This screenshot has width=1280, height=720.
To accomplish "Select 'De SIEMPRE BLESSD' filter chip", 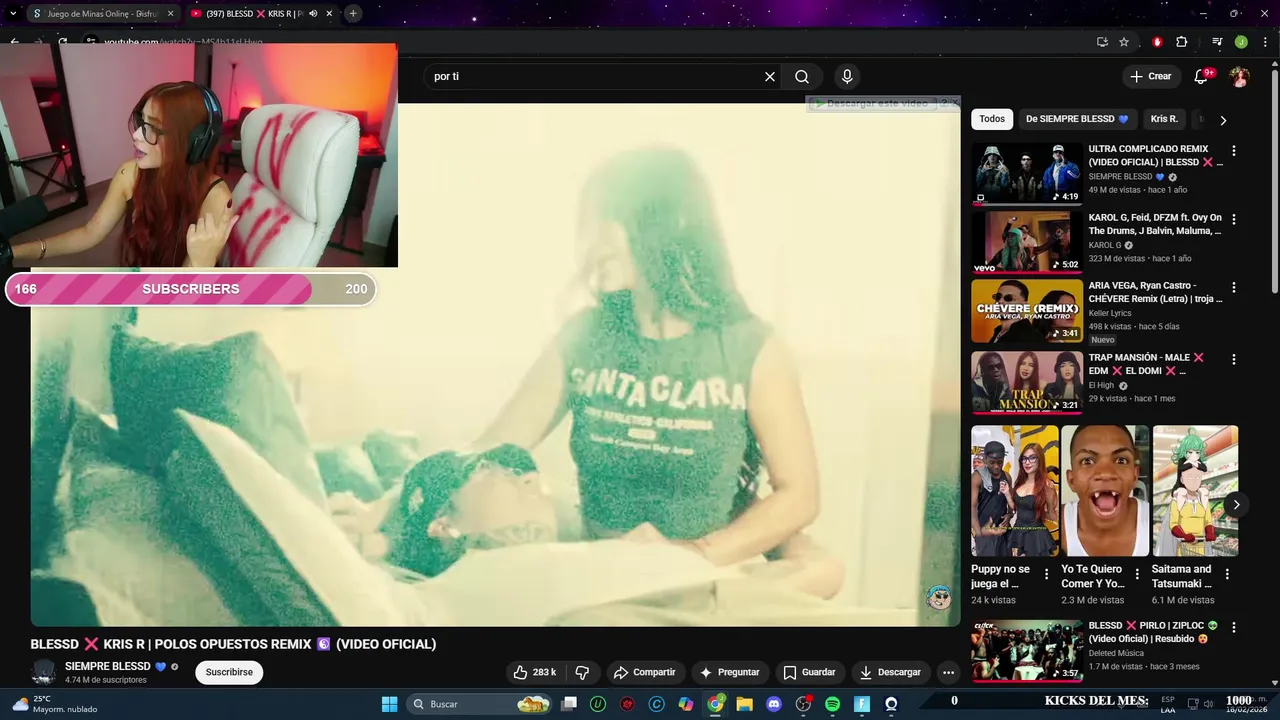I will [1077, 119].
